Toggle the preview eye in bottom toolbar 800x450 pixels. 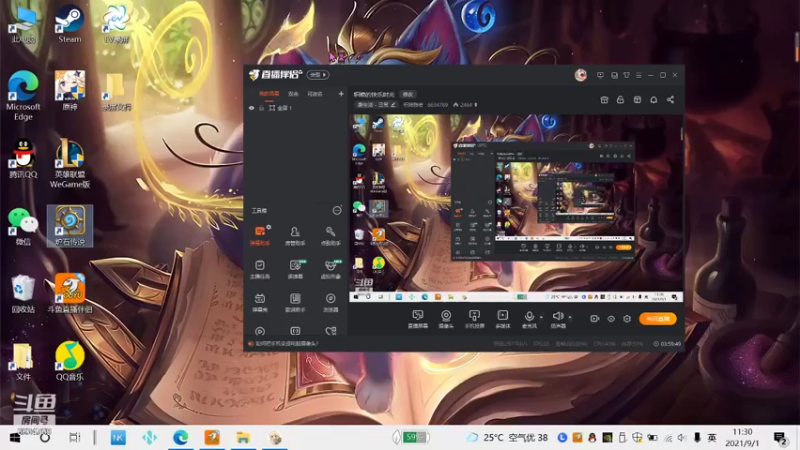coord(611,319)
